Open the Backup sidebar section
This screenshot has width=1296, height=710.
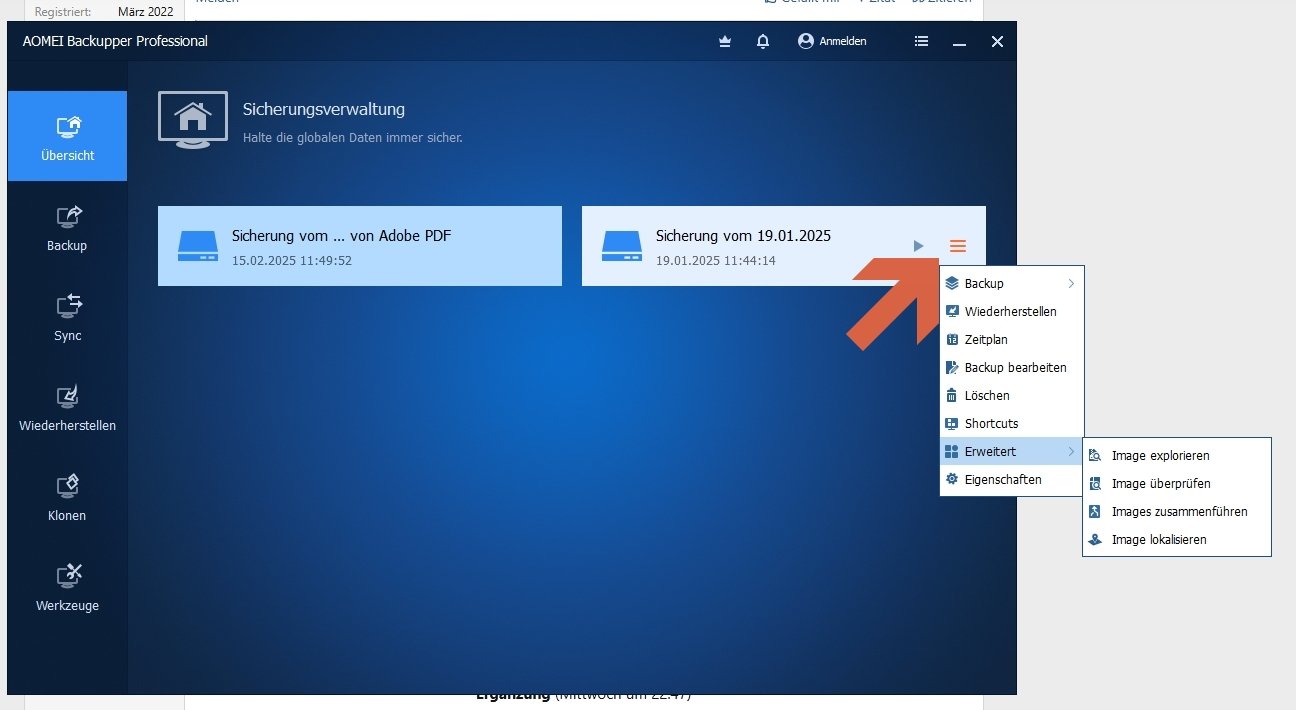(x=68, y=228)
